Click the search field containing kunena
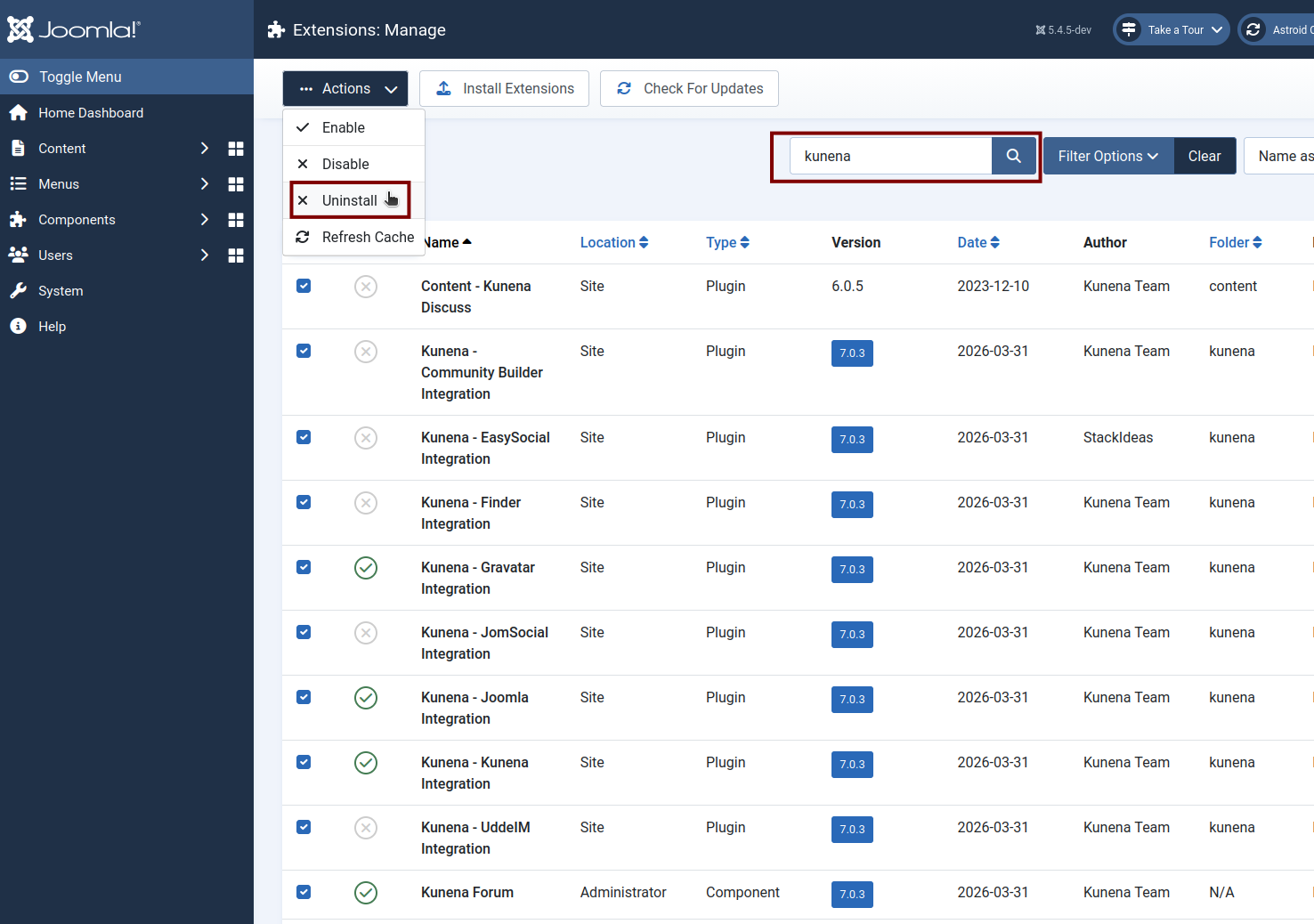The image size is (1314, 924). tap(890, 156)
